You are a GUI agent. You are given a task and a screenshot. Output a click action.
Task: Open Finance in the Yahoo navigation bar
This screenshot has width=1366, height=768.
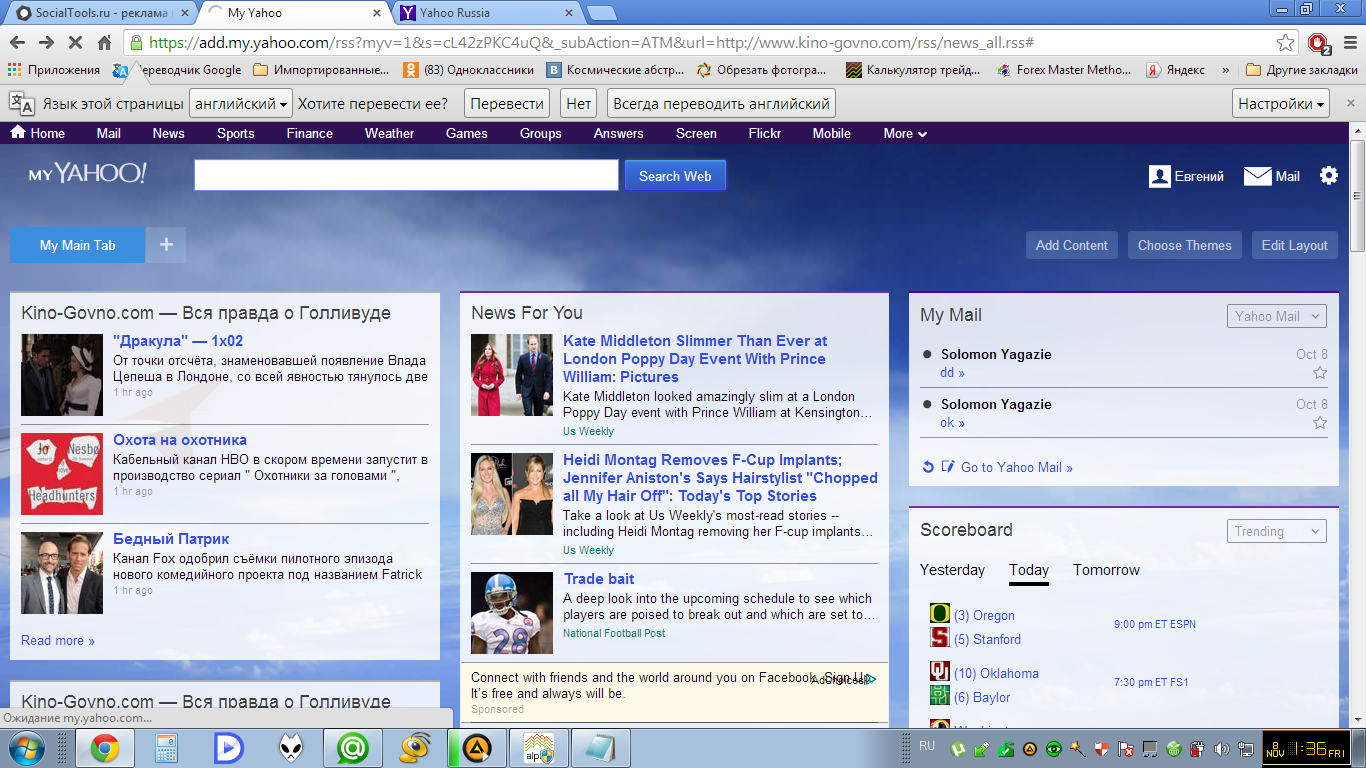[310, 133]
